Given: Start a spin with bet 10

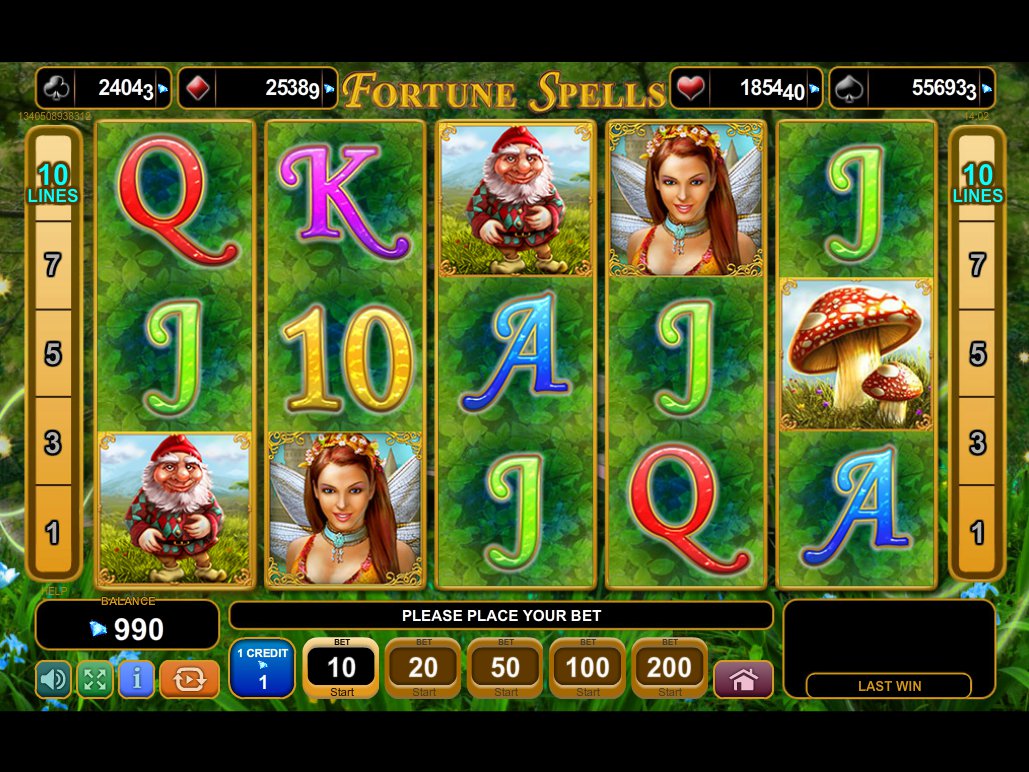Looking at the screenshot, I should click(341, 668).
